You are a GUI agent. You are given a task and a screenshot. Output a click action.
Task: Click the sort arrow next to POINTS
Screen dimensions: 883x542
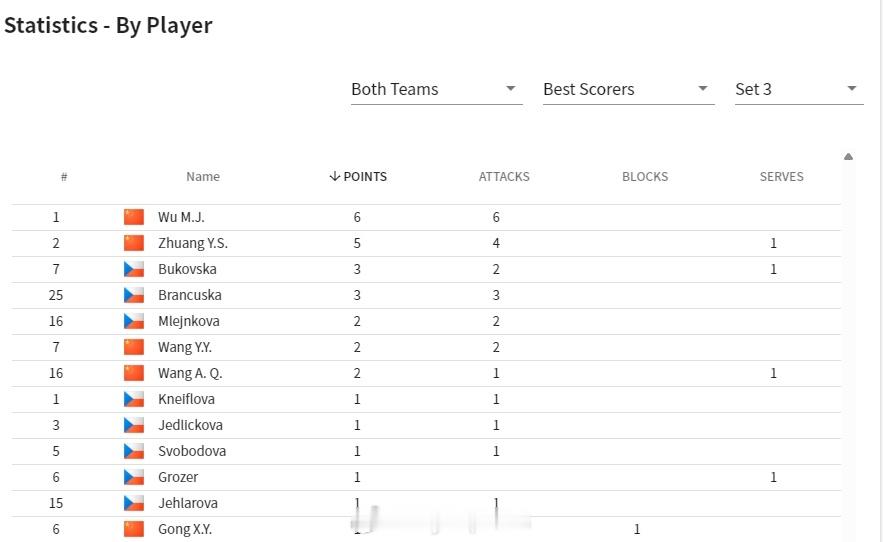(x=334, y=177)
